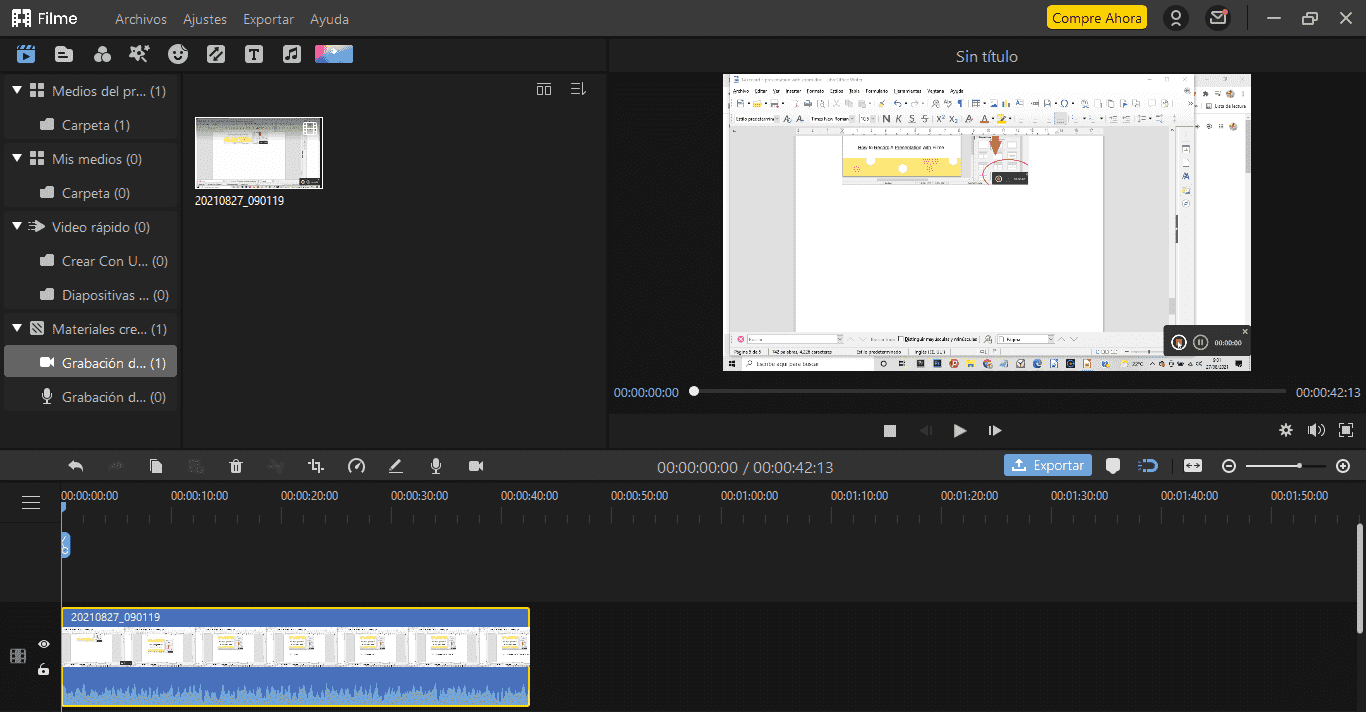The image size is (1366, 713).
Task: Select Grabación d... (0) audio recording item
Action: (x=90, y=397)
